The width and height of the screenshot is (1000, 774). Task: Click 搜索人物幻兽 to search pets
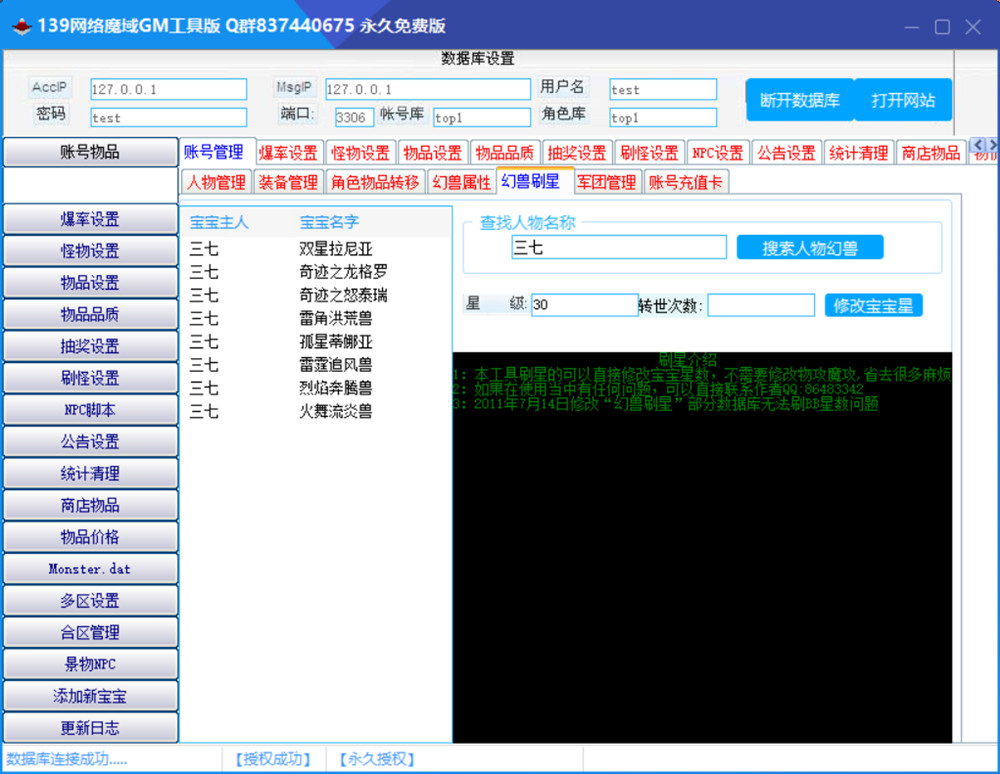tap(809, 248)
